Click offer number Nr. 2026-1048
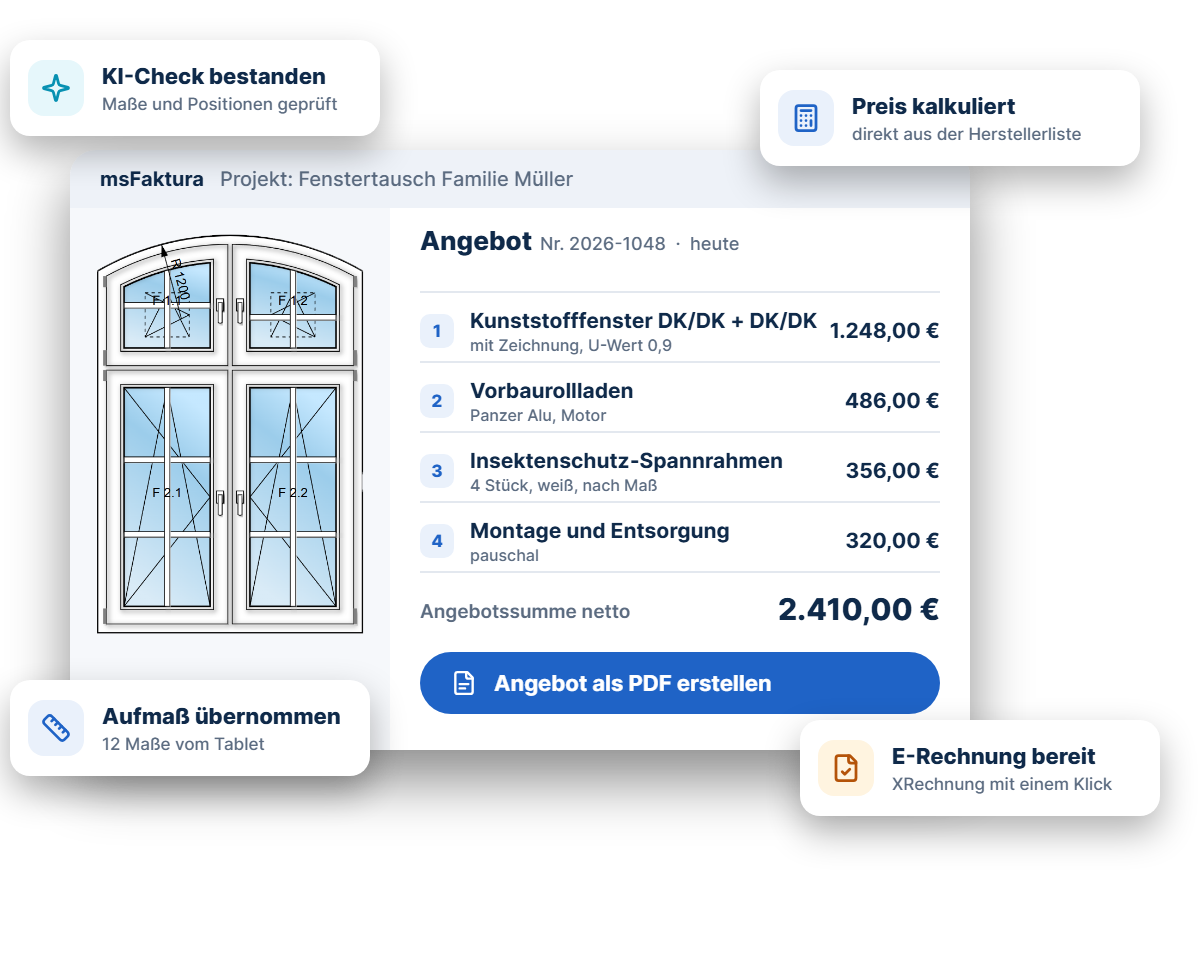 603,244
